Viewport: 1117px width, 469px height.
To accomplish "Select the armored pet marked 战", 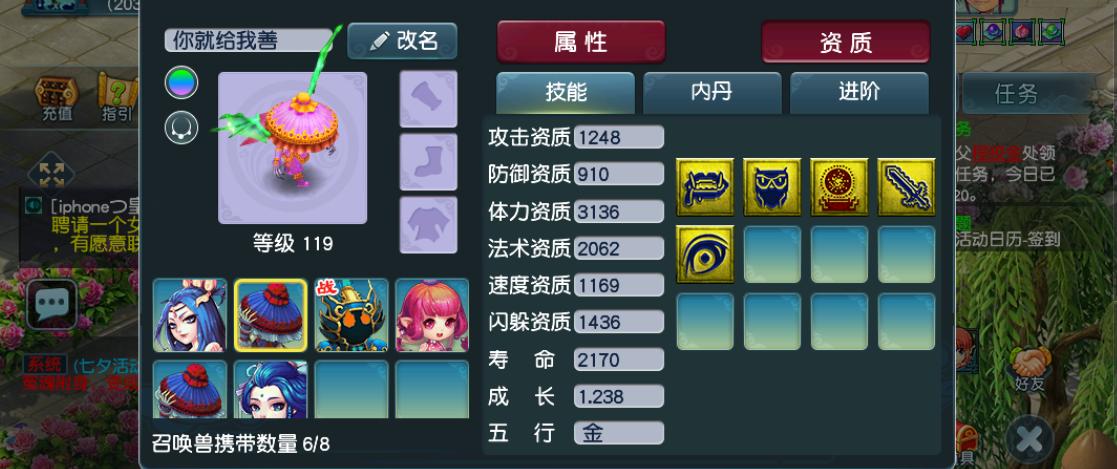I will tap(351, 315).
